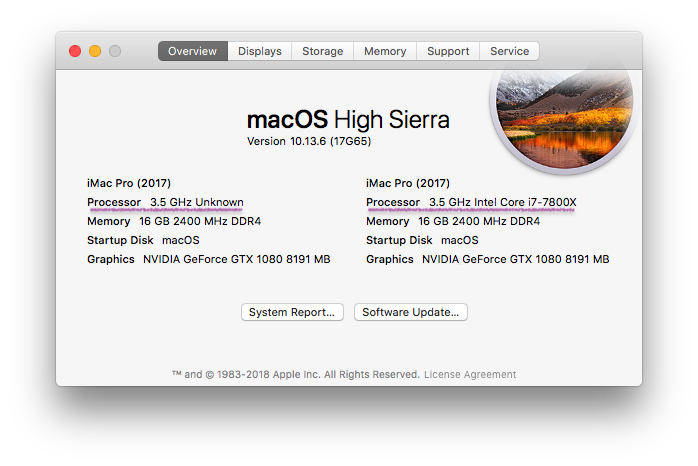
Task: Close the window with the red button
Action: coord(75,51)
